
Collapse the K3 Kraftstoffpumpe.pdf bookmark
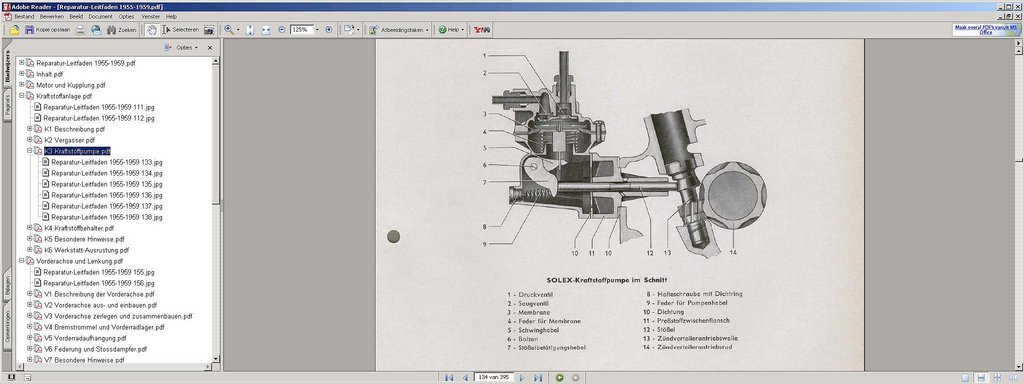[29, 151]
